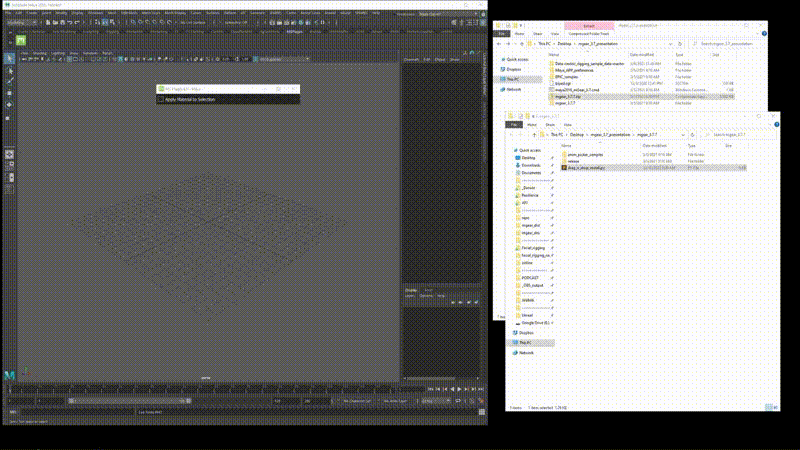Open View tab in upper Explorer ribbon
The width and height of the screenshot is (800, 450).
pyautogui.click(x=555, y=34)
